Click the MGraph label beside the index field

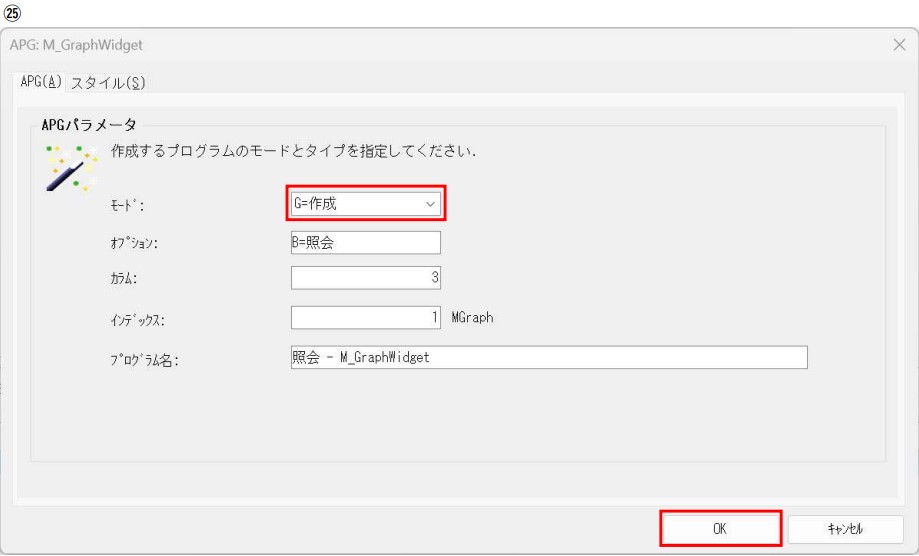472,317
